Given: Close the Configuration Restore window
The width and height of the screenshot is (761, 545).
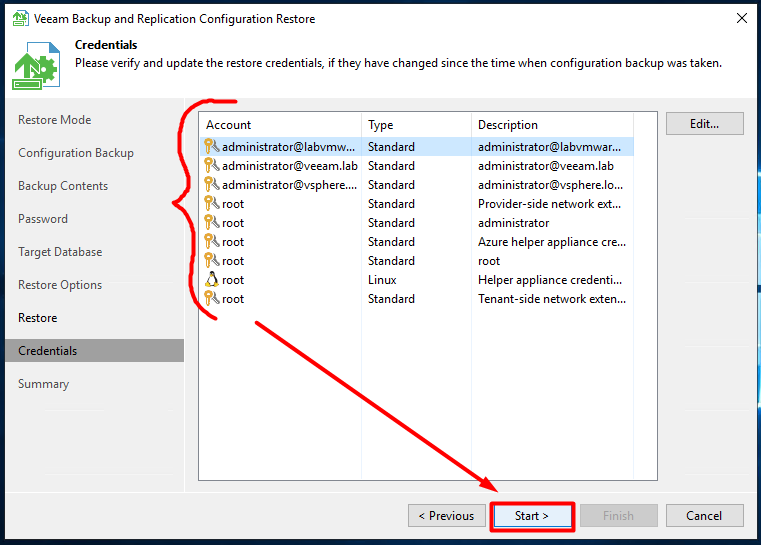Looking at the screenshot, I should 742,18.
